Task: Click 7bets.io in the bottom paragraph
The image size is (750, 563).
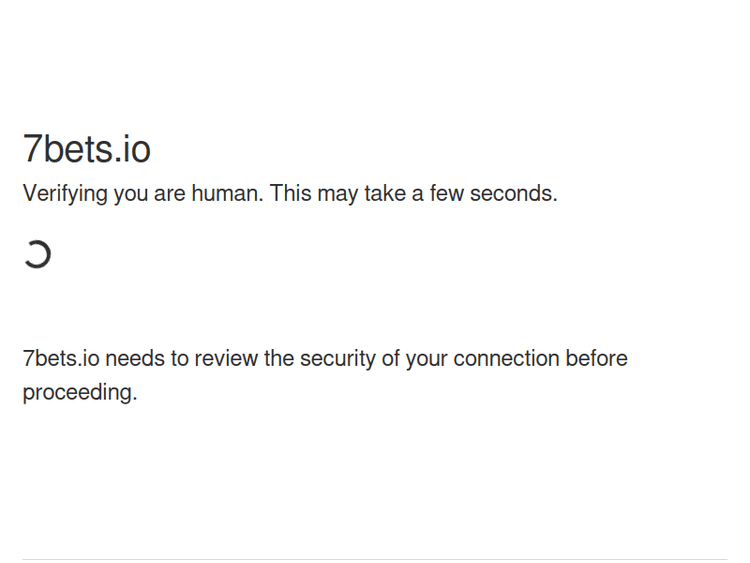Action: coord(61,359)
